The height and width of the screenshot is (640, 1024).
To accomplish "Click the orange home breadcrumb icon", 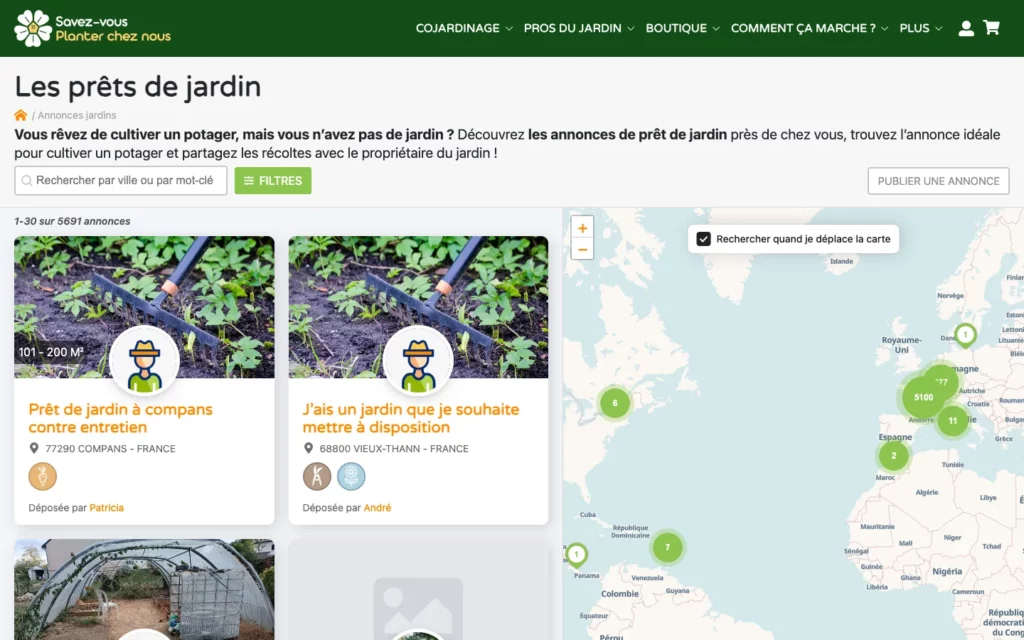I will 21,115.
